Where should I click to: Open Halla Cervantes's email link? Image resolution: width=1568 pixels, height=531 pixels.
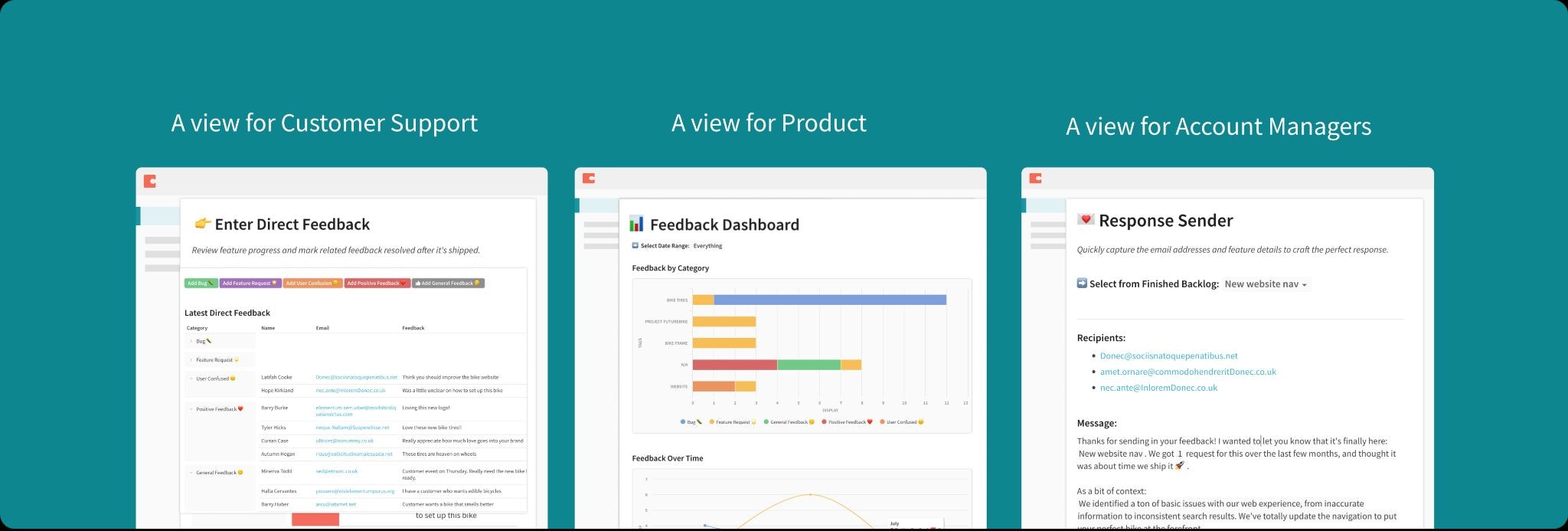(x=355, y=491)
